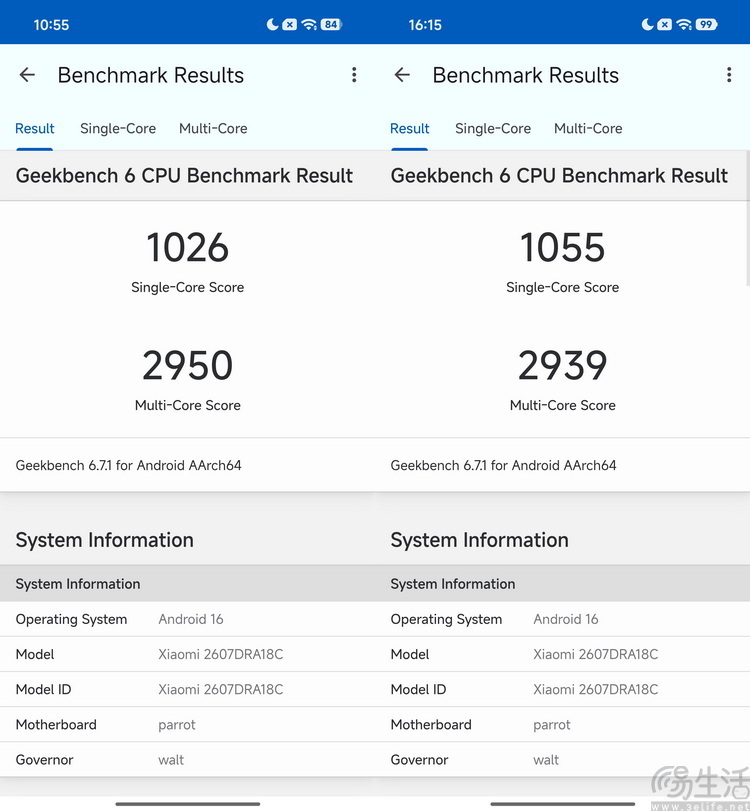Tap the large System Information heading in right screen
750x812 pixels.
(x=480, y=540)
